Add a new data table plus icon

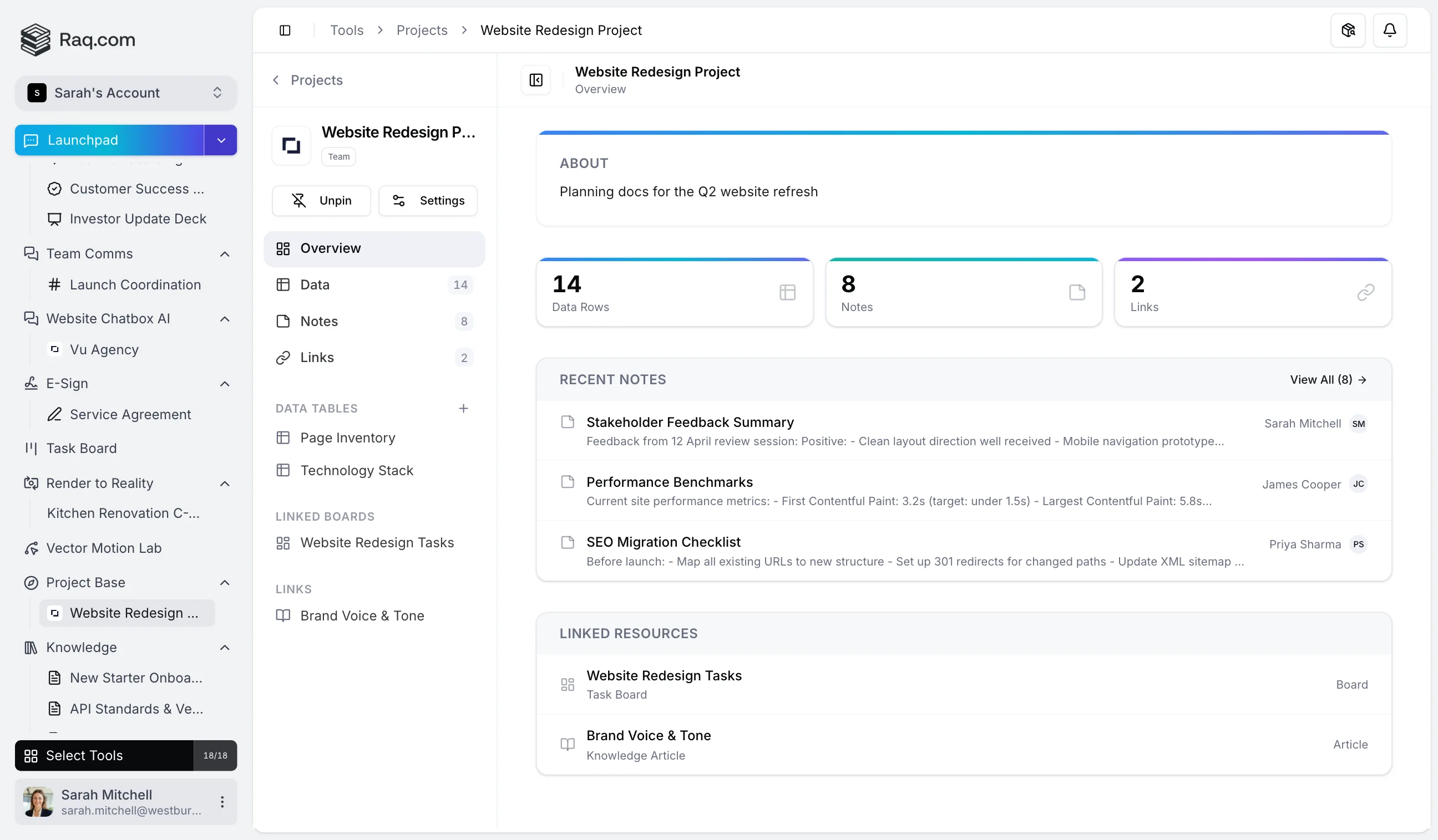[x=463, y=408]
